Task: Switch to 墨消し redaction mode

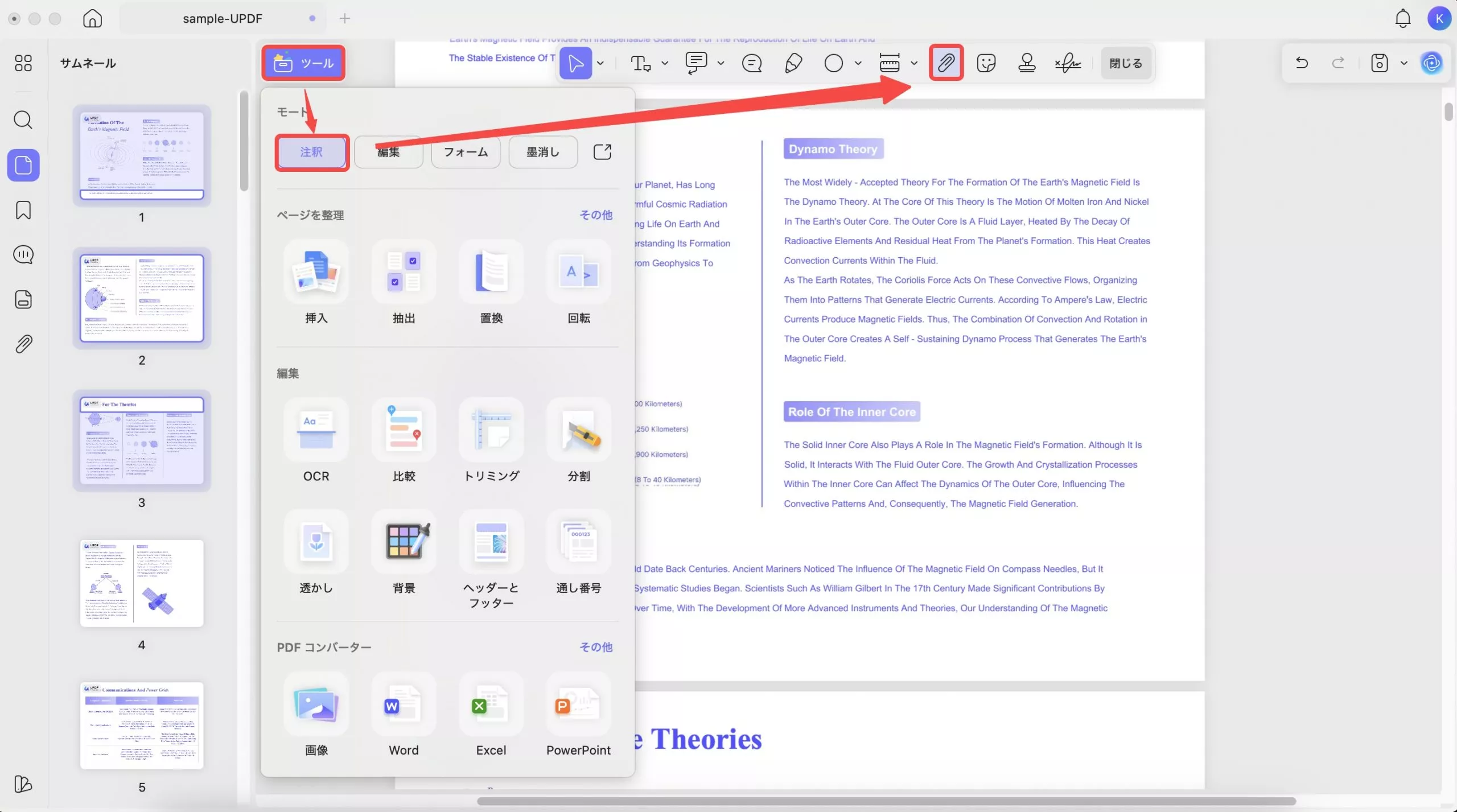Action: coord(542,152)
